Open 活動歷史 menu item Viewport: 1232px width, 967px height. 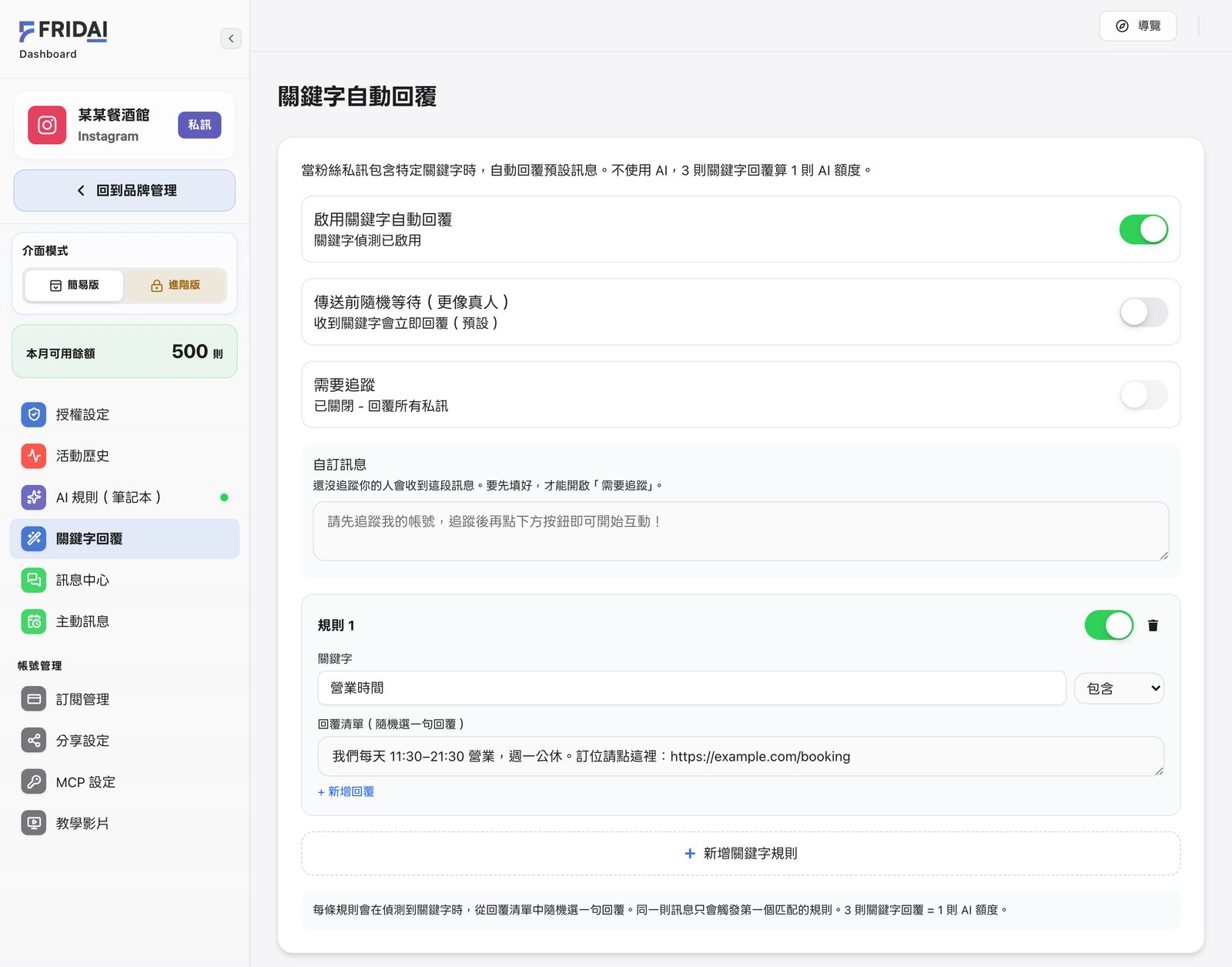tap(125, 456)
